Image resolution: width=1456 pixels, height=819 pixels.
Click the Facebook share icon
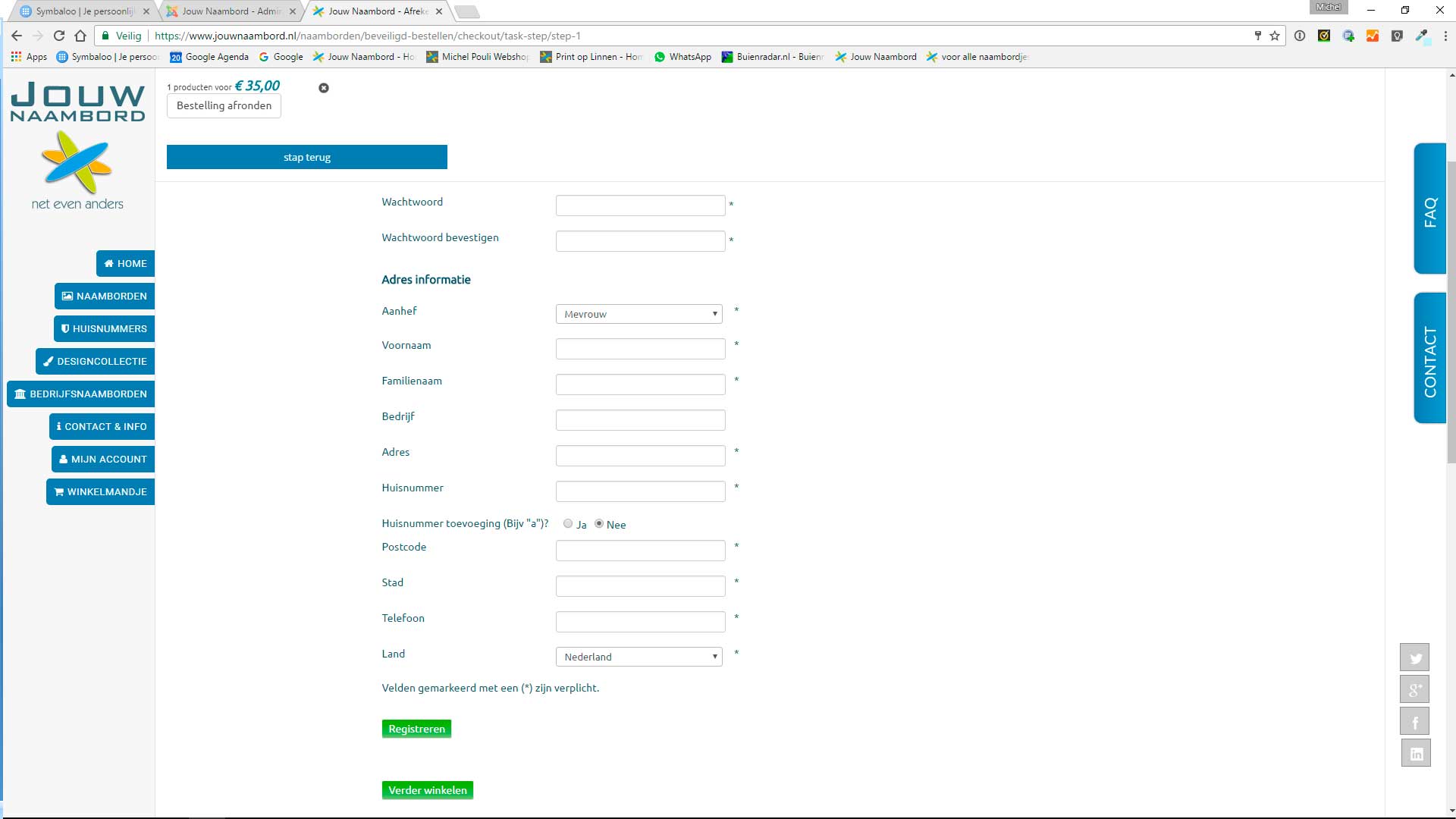1414,722
